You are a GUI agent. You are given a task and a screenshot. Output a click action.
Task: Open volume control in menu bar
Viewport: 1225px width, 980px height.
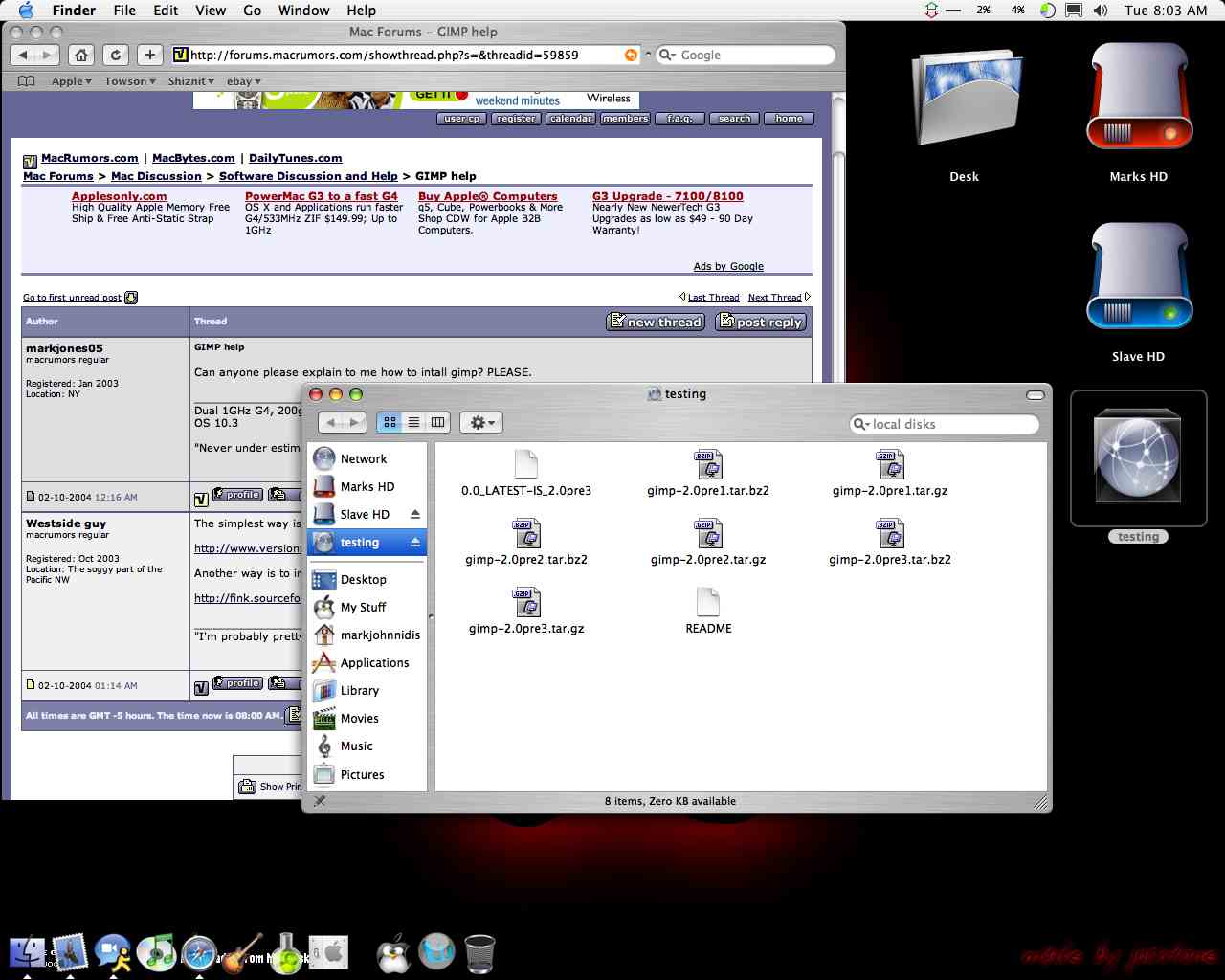click(1101, 11)
